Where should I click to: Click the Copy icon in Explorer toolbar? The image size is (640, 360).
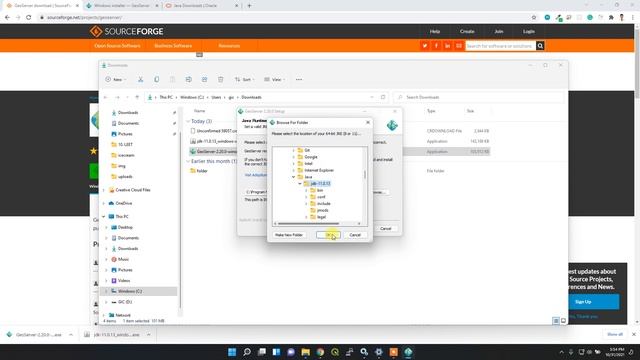coord(156,80)
